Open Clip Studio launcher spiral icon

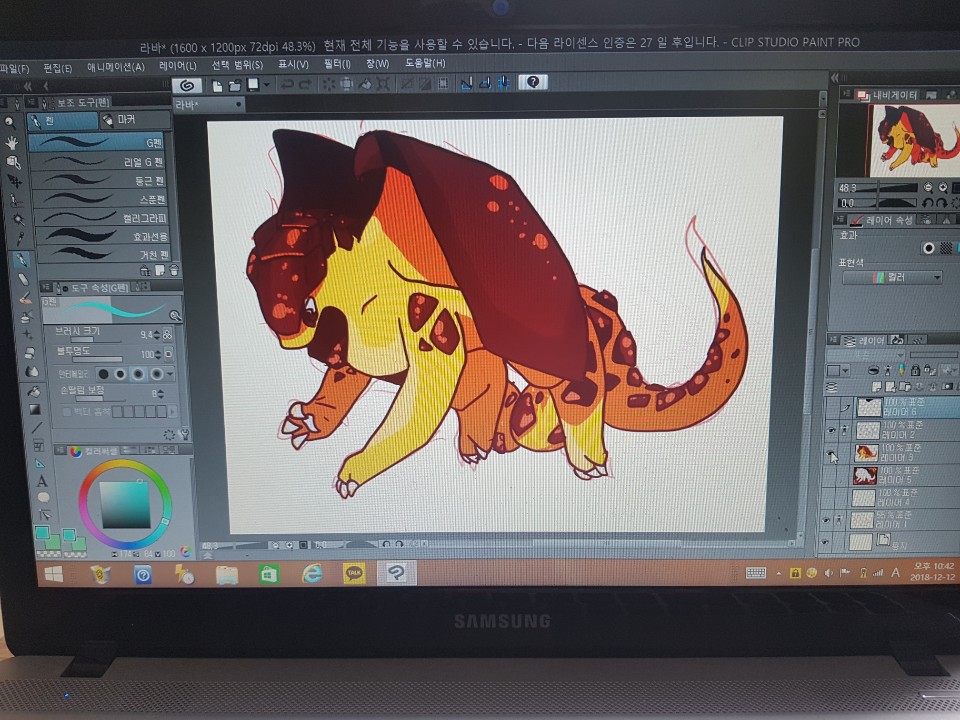[x=185, y=84]
